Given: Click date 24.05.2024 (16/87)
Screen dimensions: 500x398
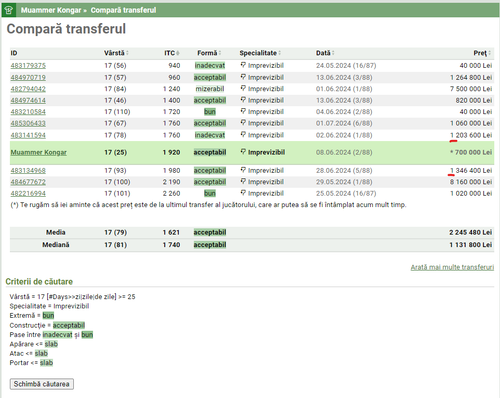Looking at the screenshot, I should (346, 66).
